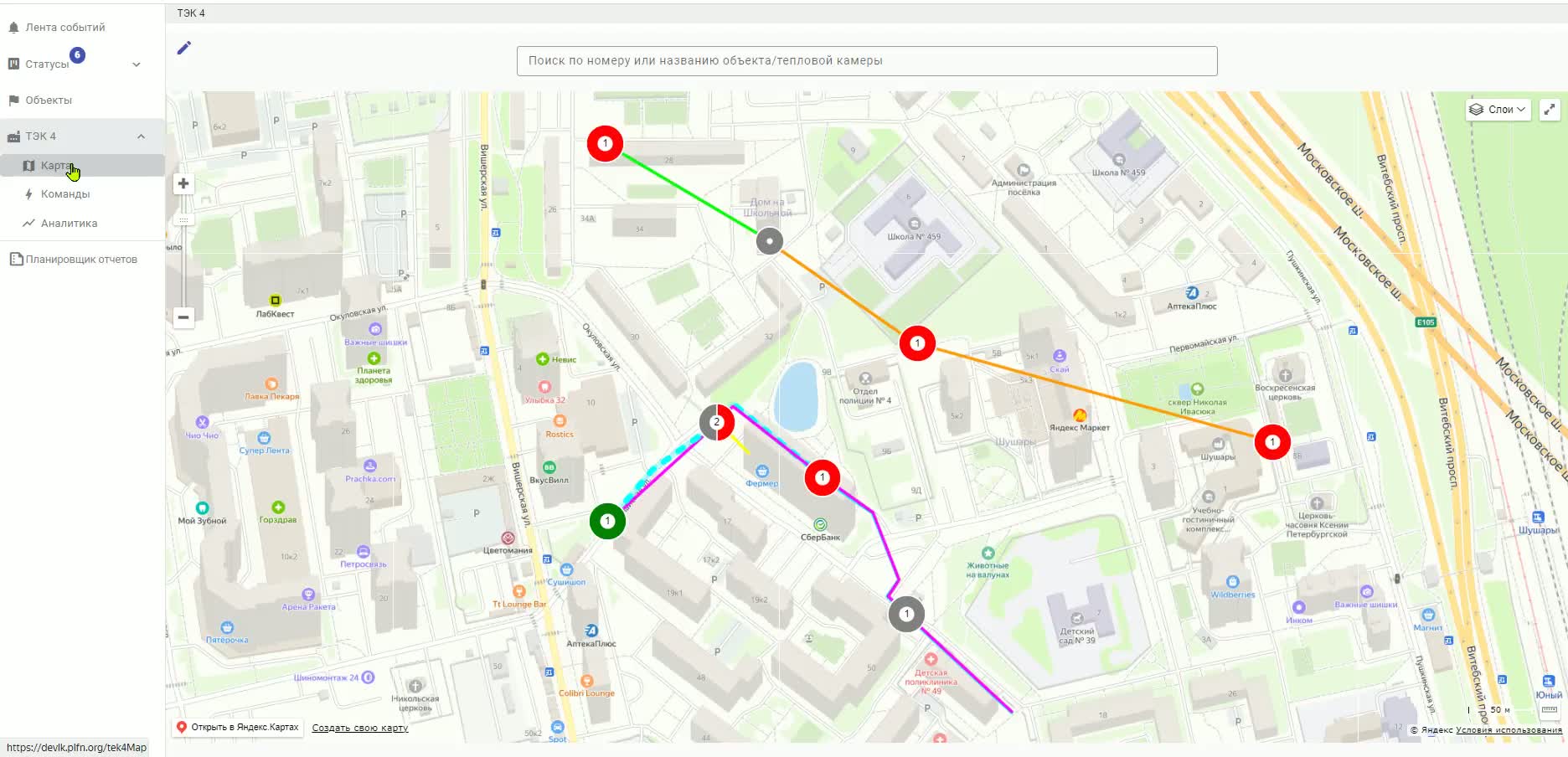Select the gray-red split marker labeled 2
The image size is (1568, 757).
click(x=717, y=422)
